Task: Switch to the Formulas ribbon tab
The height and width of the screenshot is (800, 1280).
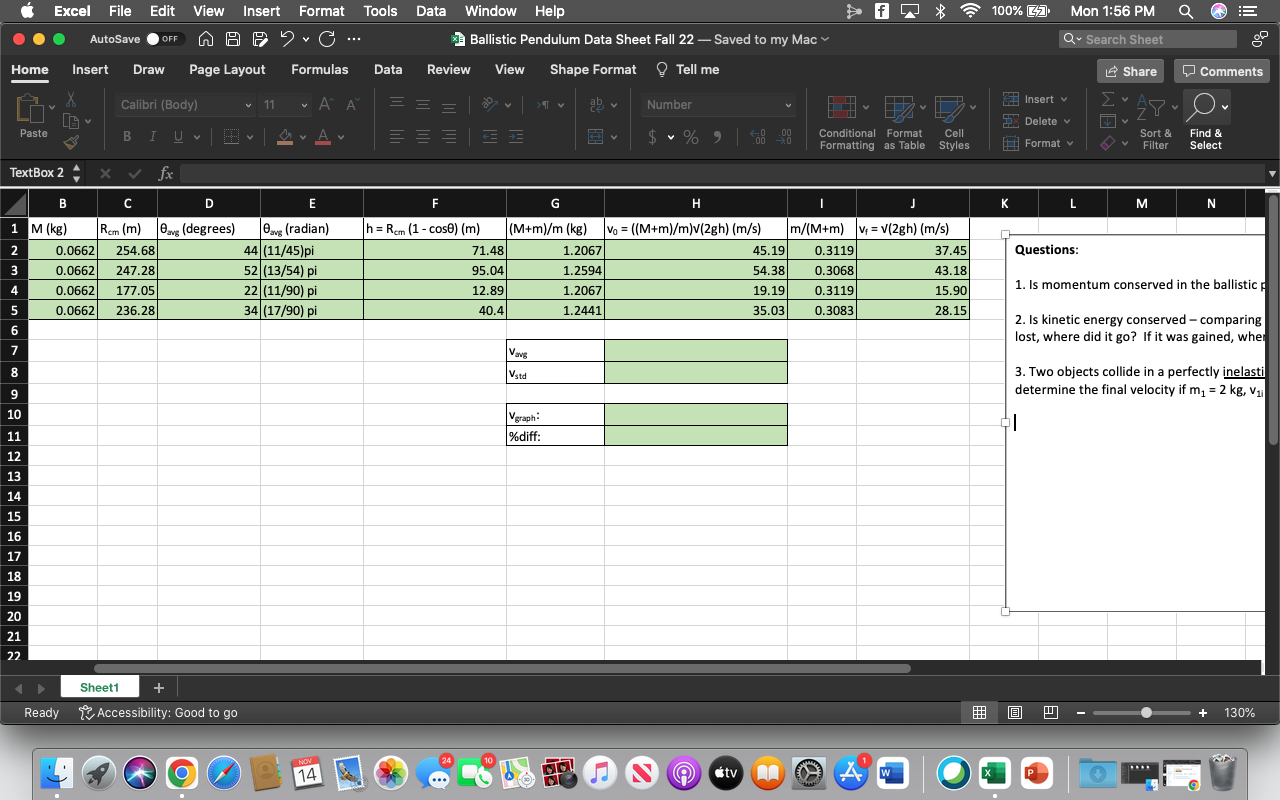Action: [x=320, y=70]
